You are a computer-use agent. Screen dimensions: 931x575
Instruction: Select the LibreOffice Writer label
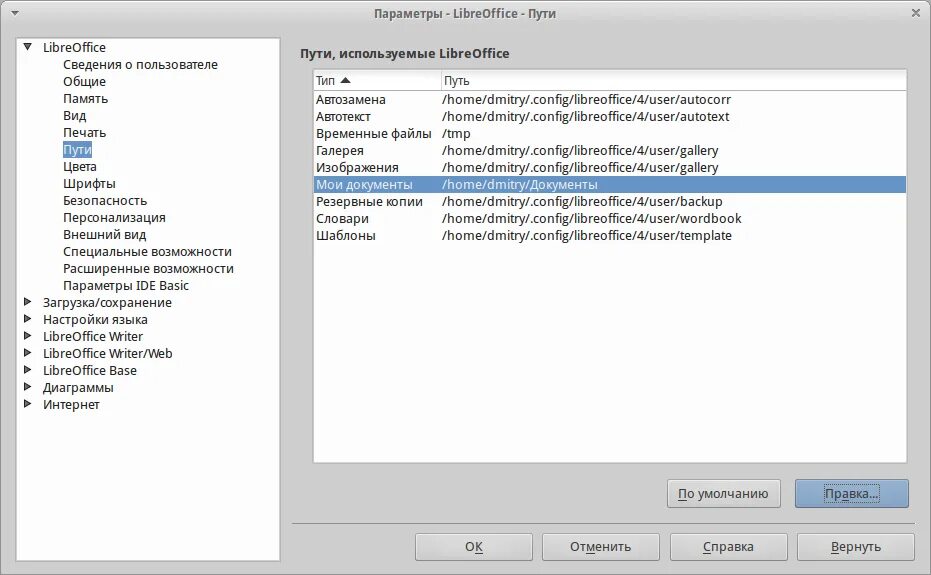[93, 336]
